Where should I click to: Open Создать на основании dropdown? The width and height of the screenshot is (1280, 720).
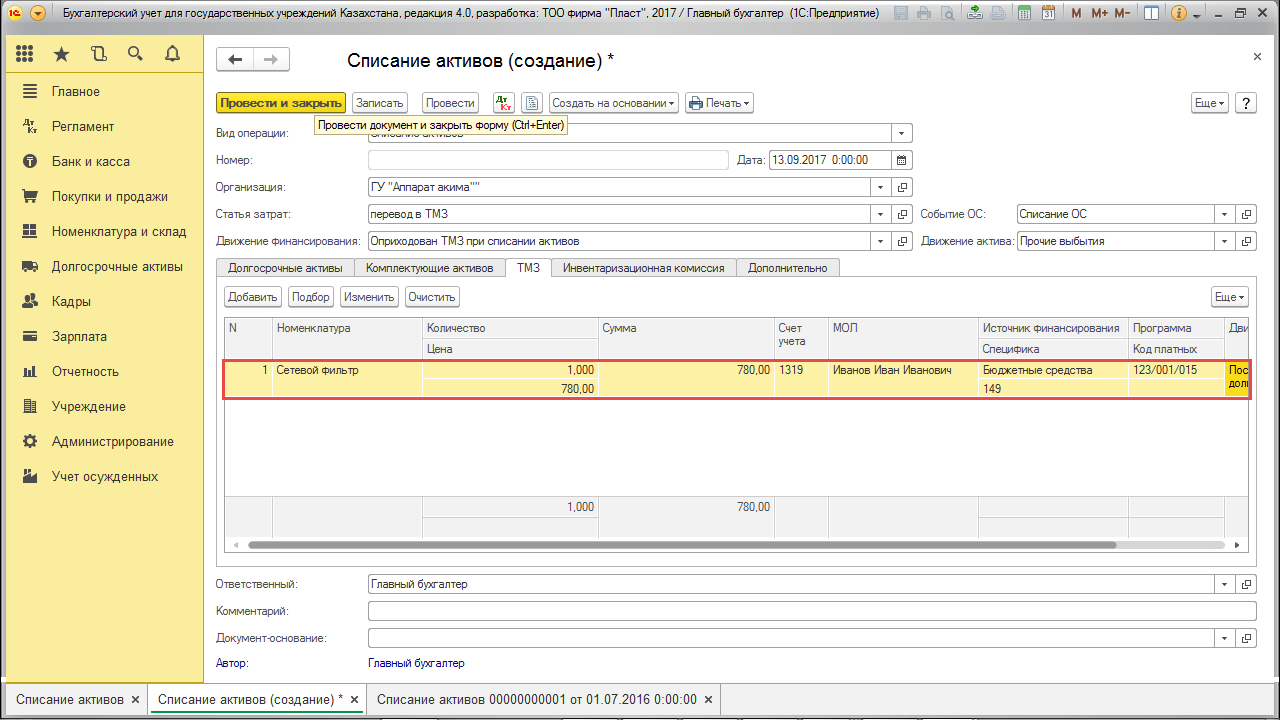point(614,103)
